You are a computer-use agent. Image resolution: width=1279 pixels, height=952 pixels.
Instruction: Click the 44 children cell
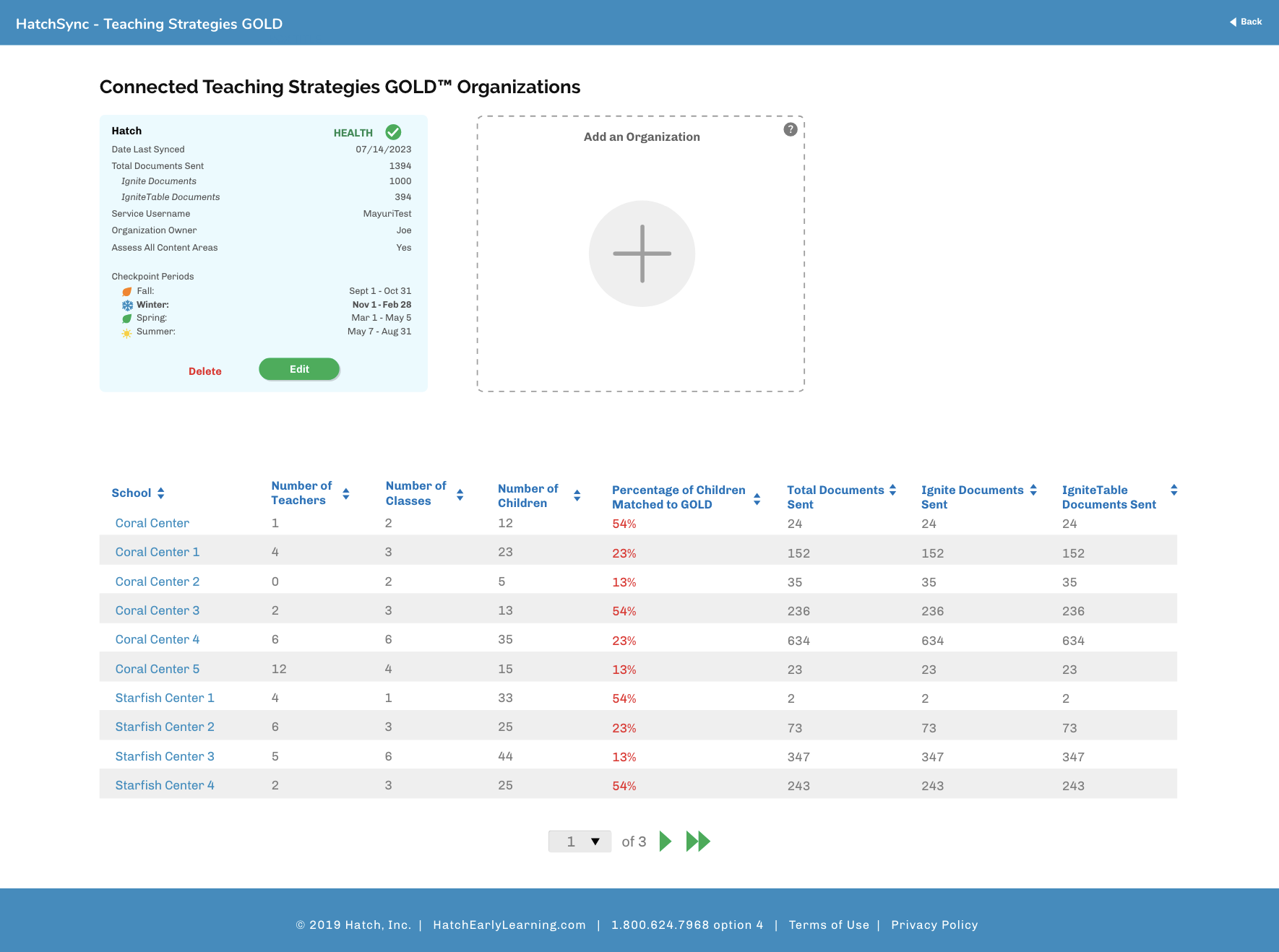tap(505, 756)
